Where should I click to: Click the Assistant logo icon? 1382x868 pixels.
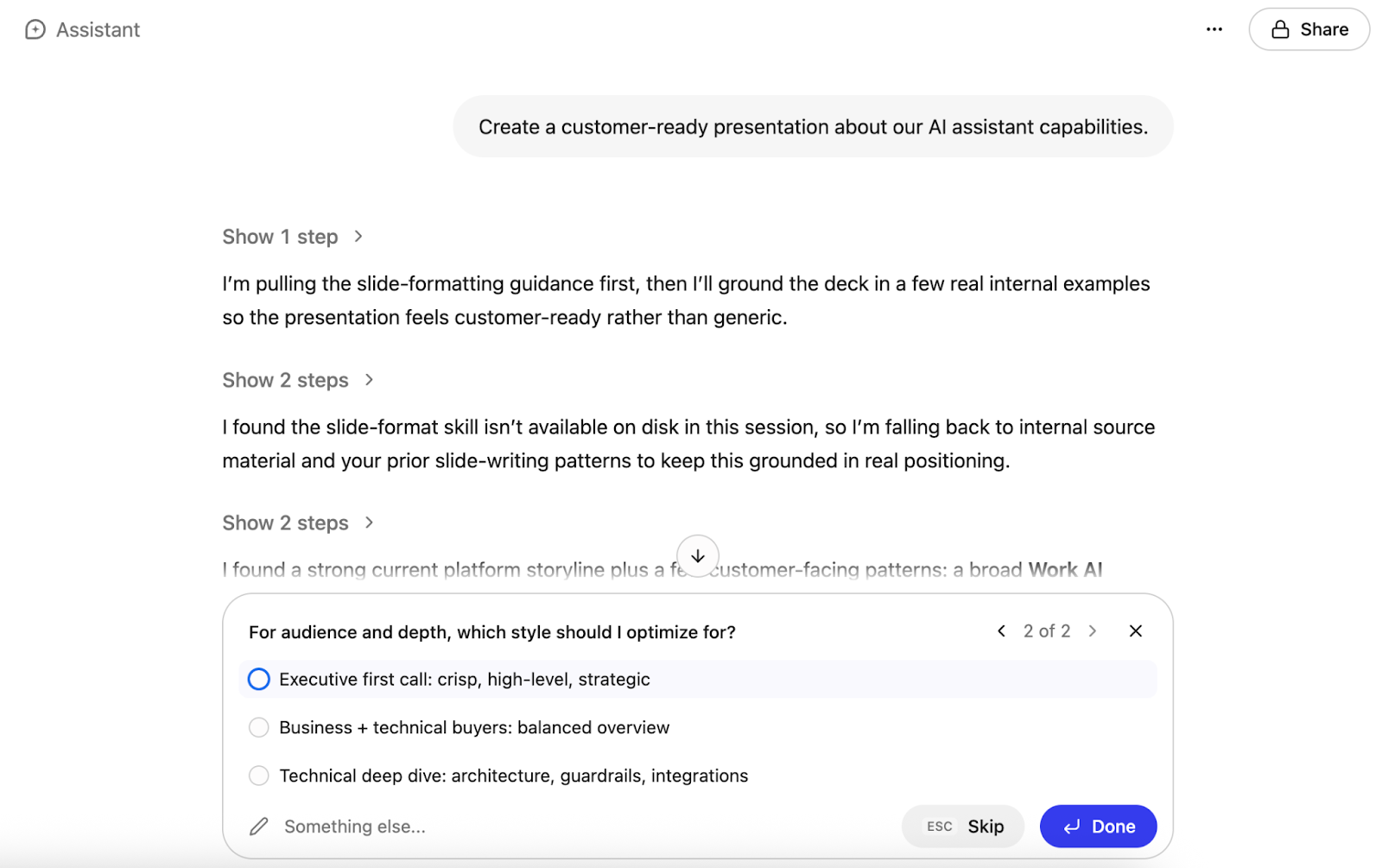point(35,29)
